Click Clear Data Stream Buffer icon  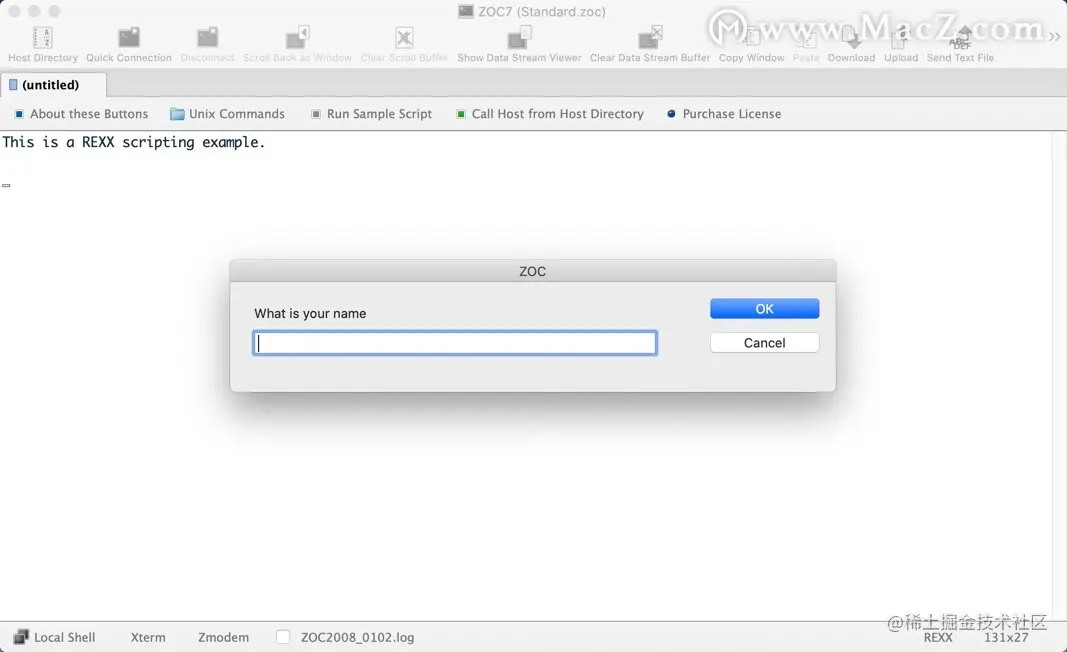(x=650, y=37)
